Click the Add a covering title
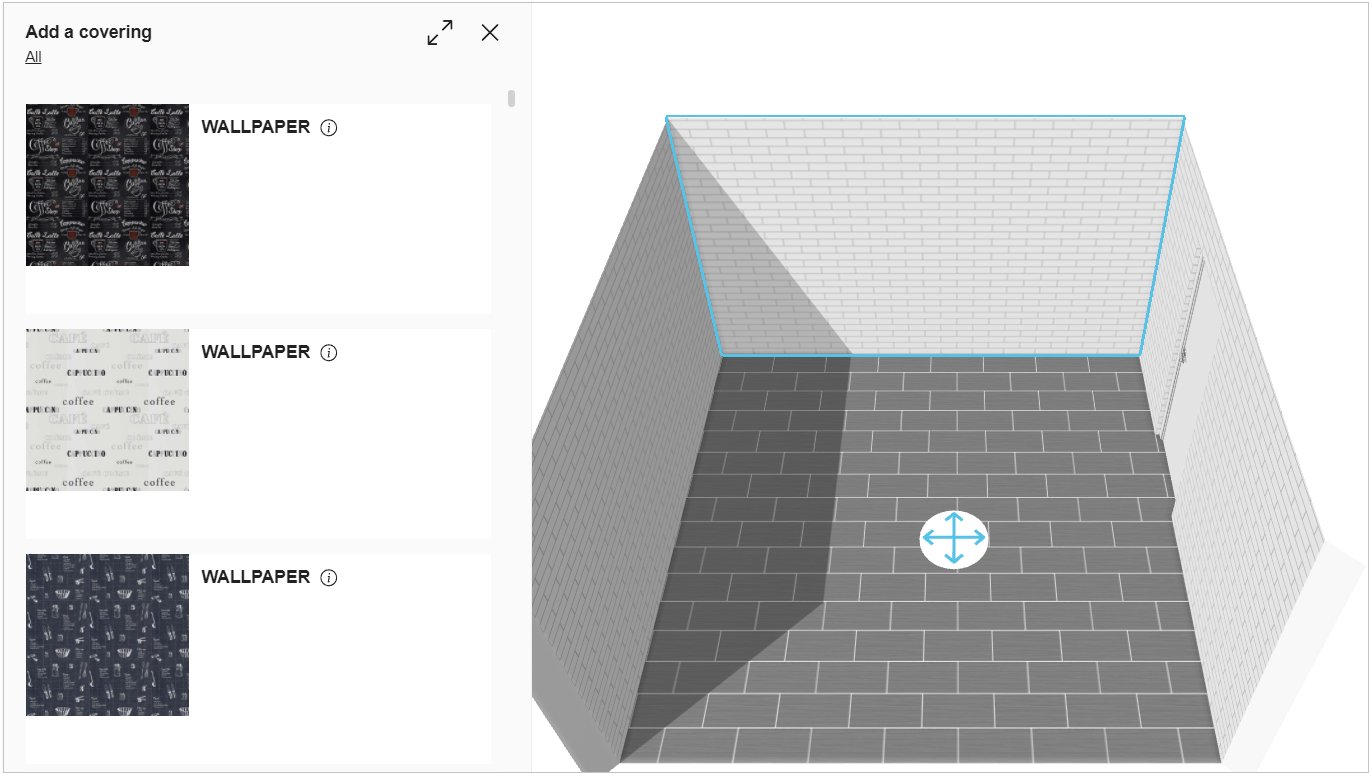 [x=87, y=32]
